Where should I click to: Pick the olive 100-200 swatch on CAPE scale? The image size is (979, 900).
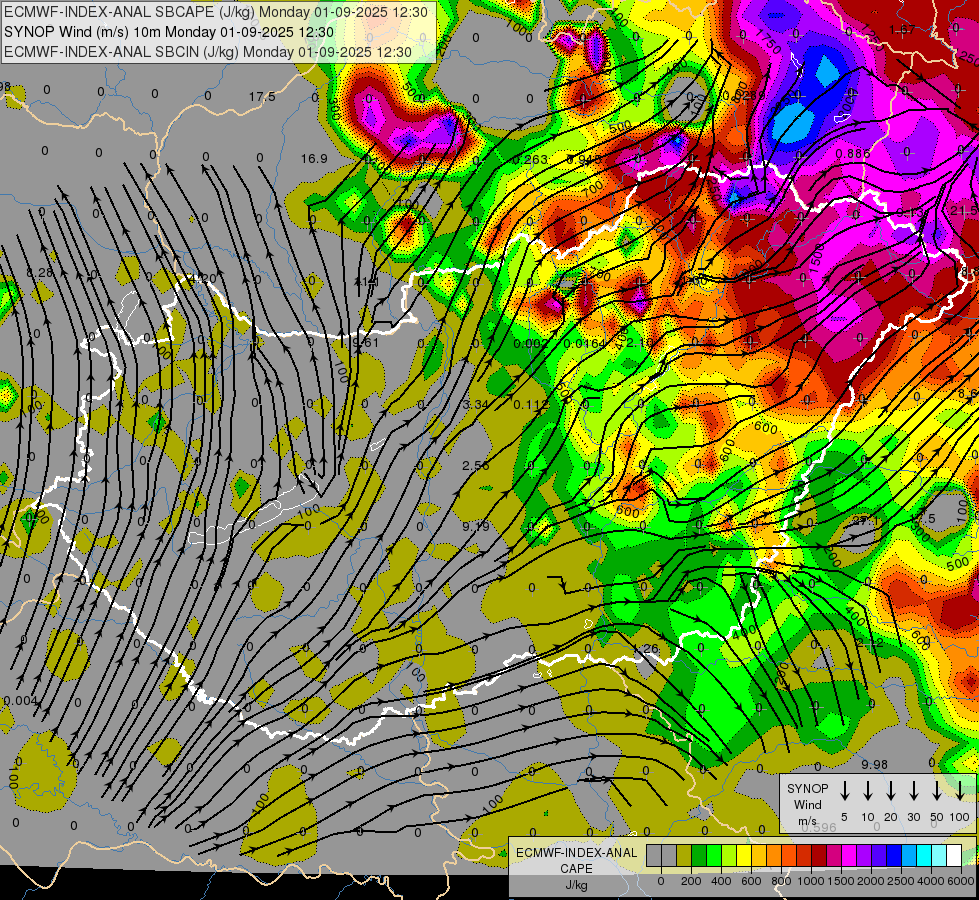coord(684,855)
